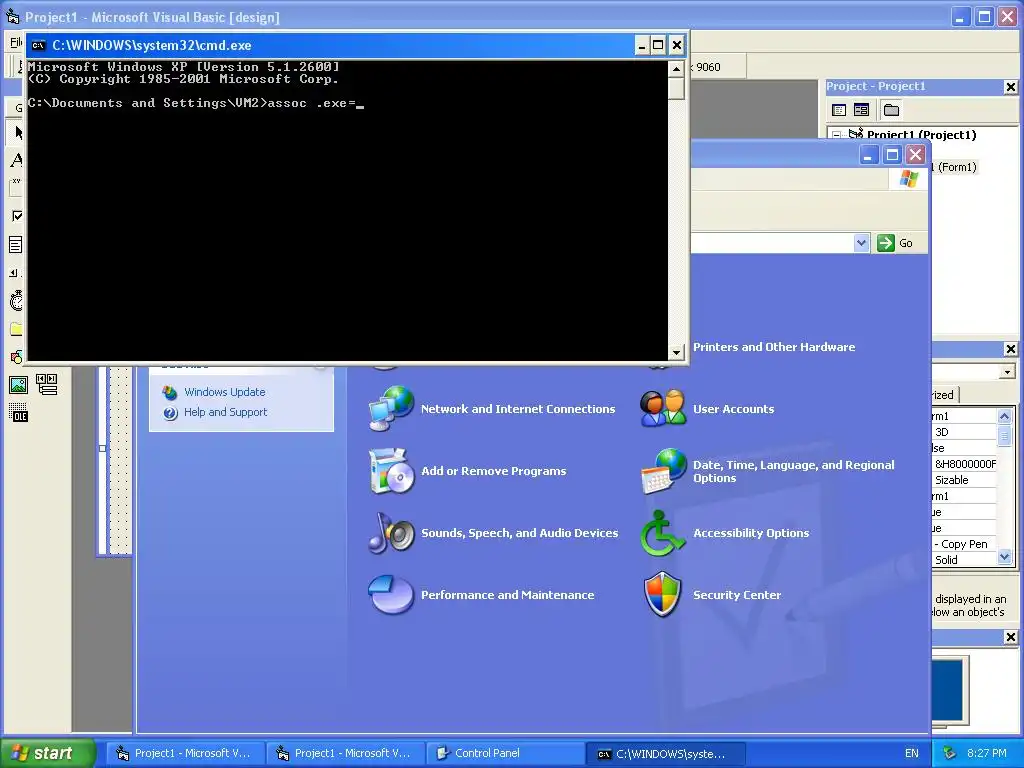This screenshot has width=1024, height=768.
Task: Switch to the Categorized properties tab
Action: click(x=944, y=394)
